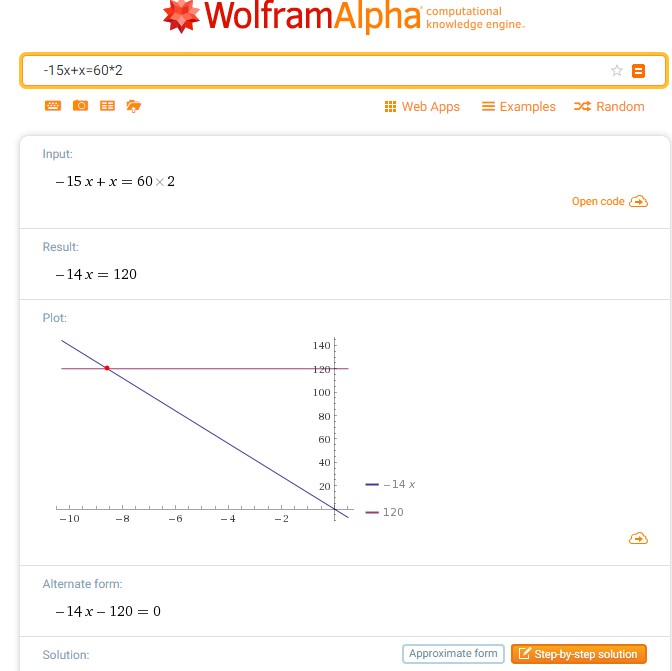The image size is (672, 671).
Task: Click the Alternate form equation
Action: [108, 611]
